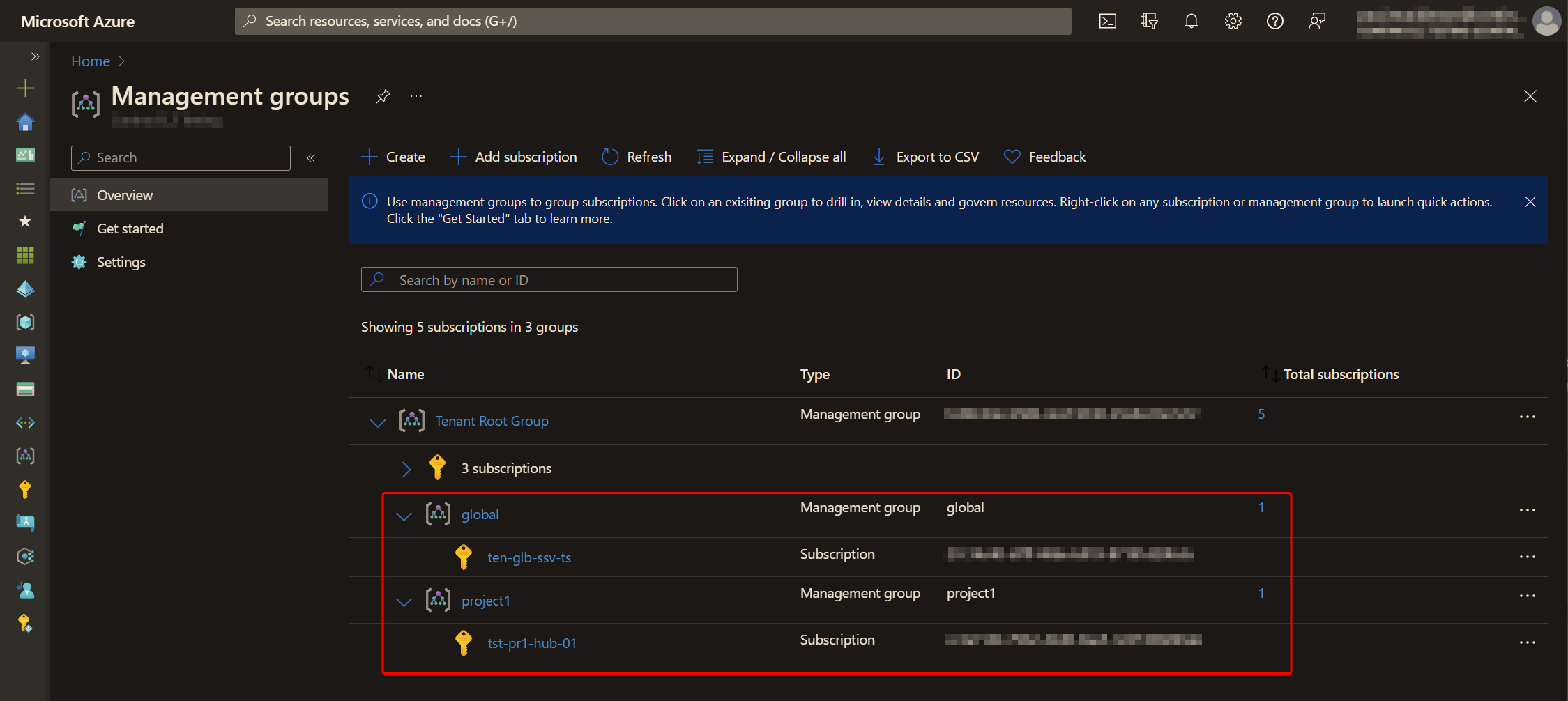This screenshot has height=701, width=1568.
Task: Open Directories and subscriptions filter icon
Action: tap(1149, 21)
